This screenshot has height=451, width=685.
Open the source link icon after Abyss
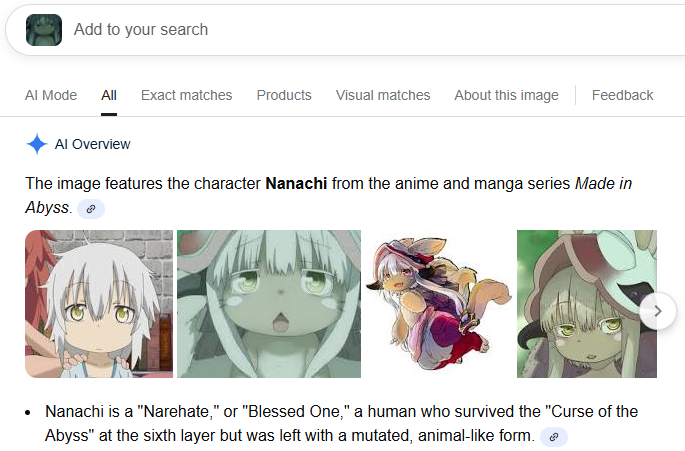coord(91,209)
